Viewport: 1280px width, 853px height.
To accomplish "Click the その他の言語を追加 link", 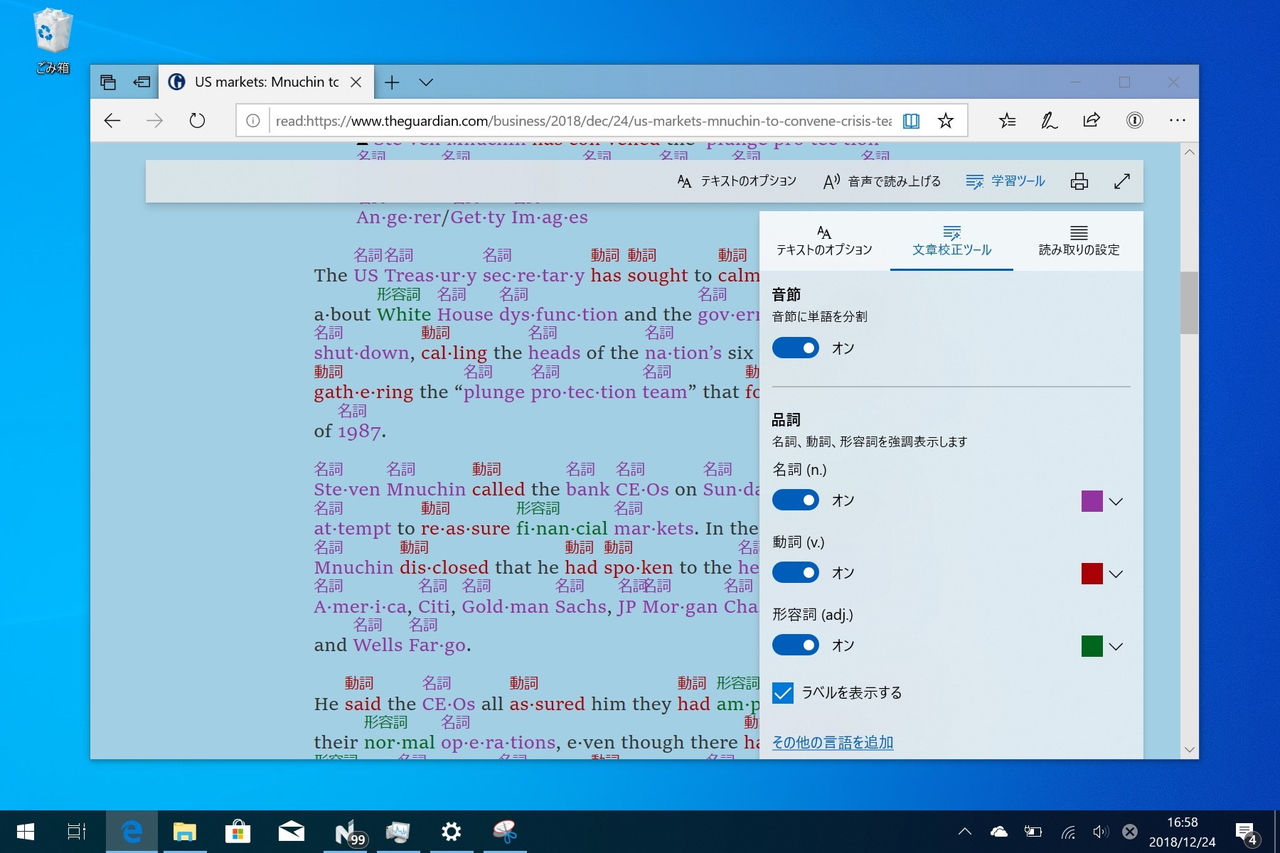I will [x=833, y=742].
